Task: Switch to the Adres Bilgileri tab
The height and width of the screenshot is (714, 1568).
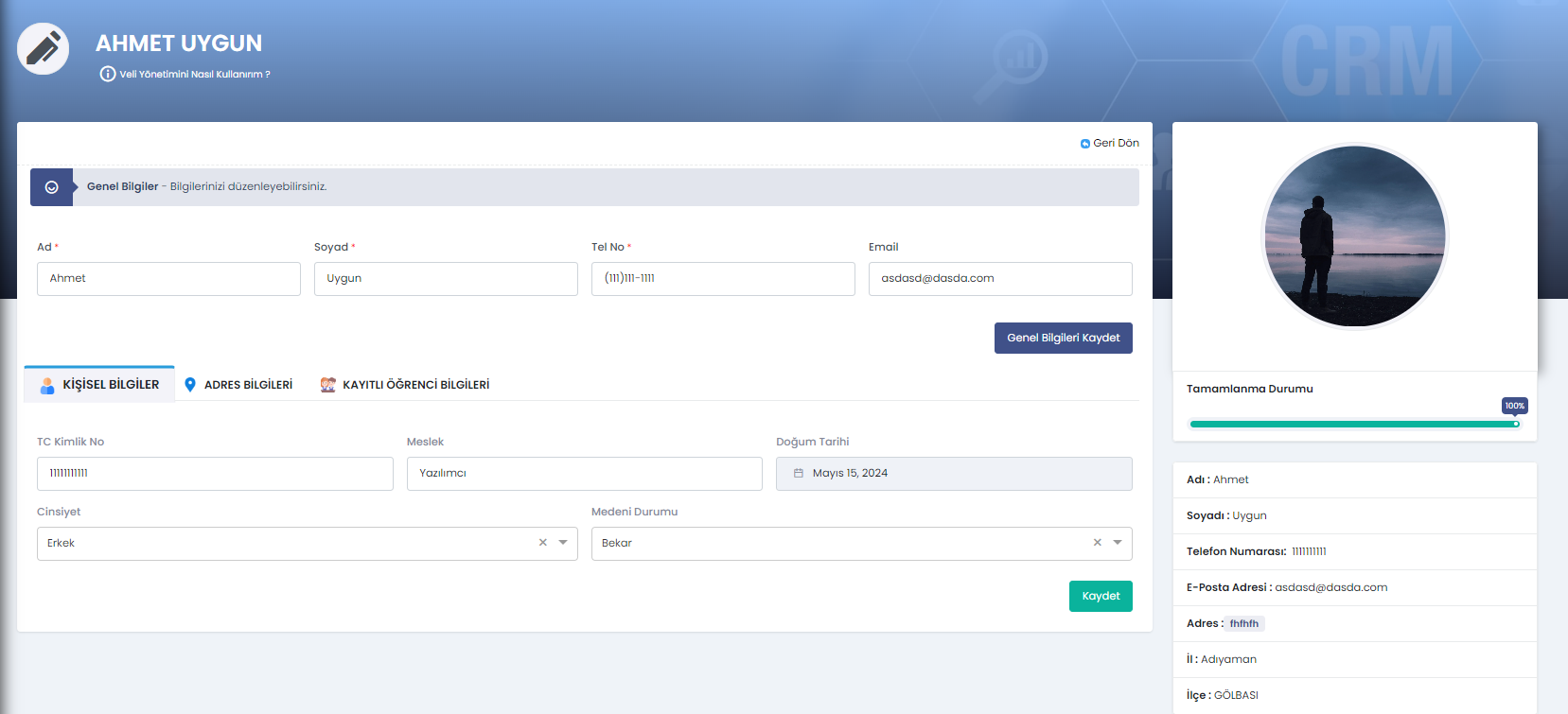Action: 238,385
